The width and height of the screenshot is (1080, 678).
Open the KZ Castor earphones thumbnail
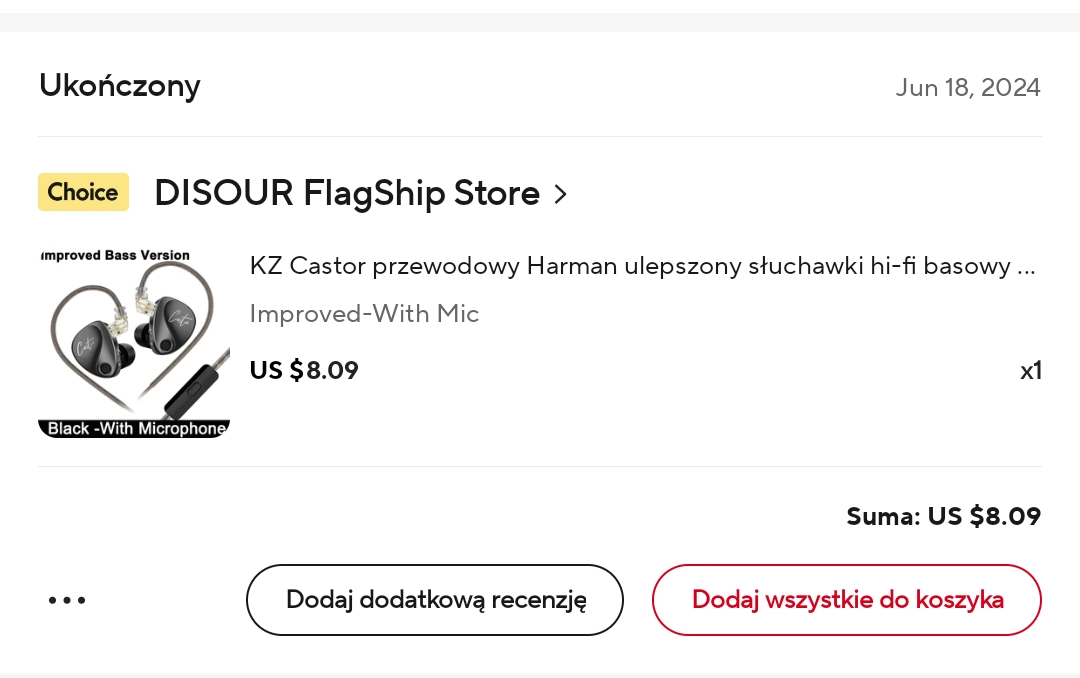click(x=134, y=342)
